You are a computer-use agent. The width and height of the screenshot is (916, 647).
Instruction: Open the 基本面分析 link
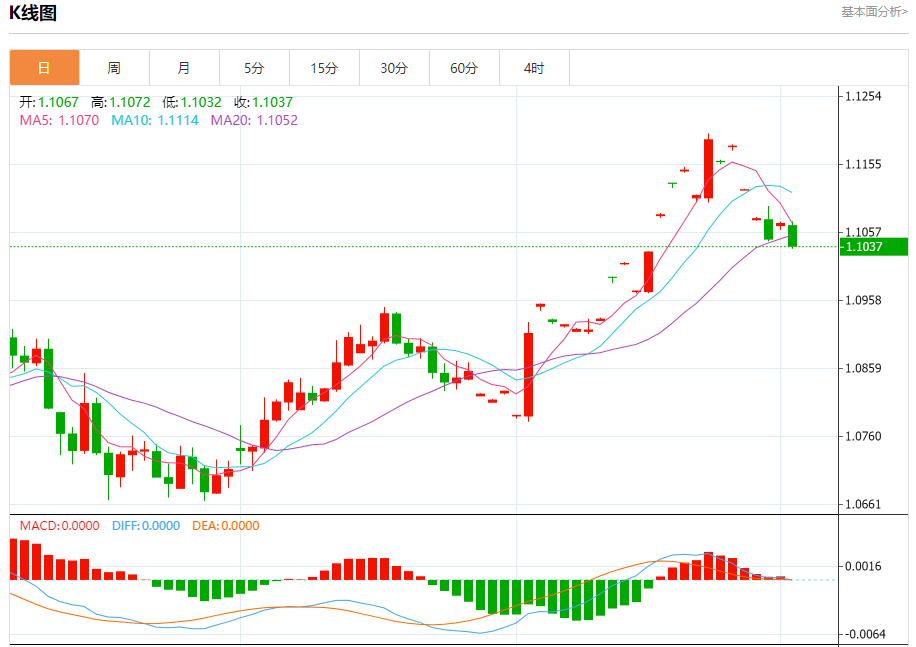[x=874, y=12]
